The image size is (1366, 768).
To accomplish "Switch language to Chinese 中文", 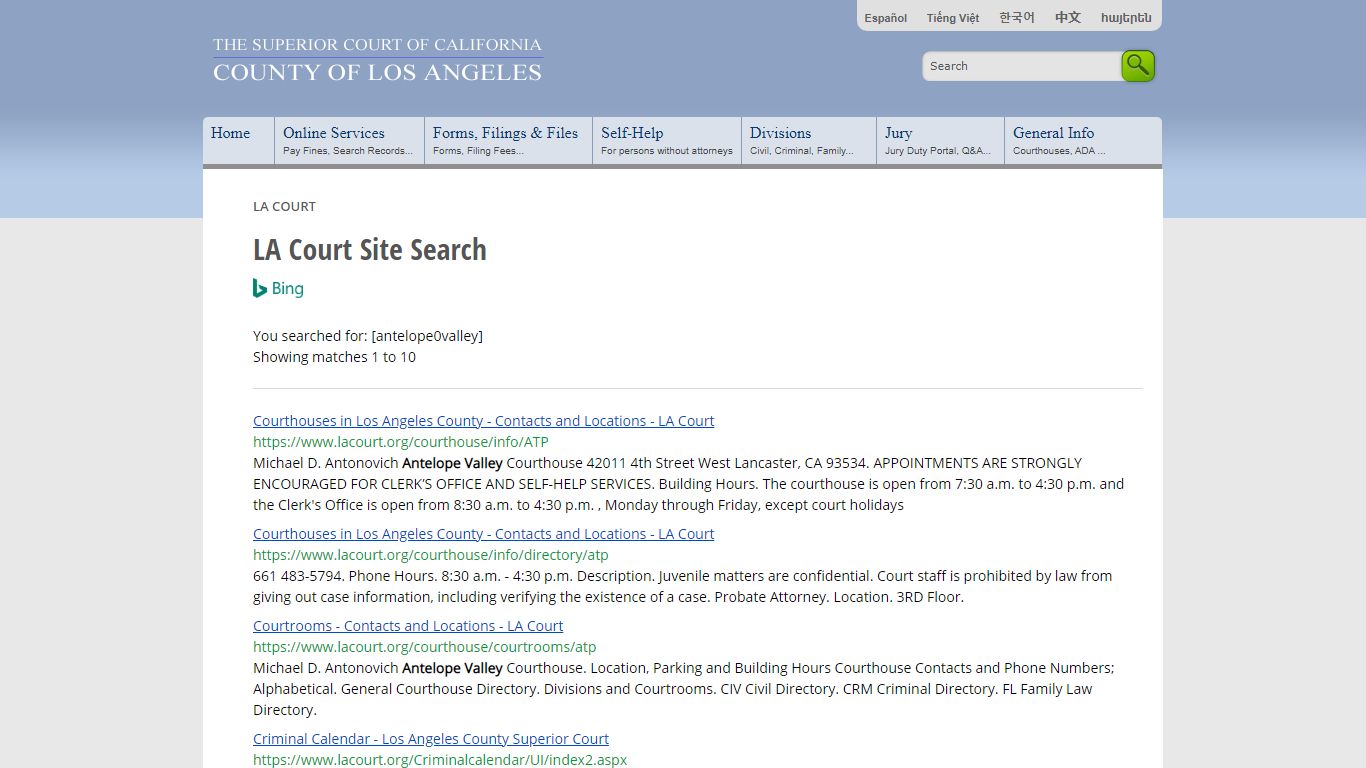I will tap(1068, 18).
